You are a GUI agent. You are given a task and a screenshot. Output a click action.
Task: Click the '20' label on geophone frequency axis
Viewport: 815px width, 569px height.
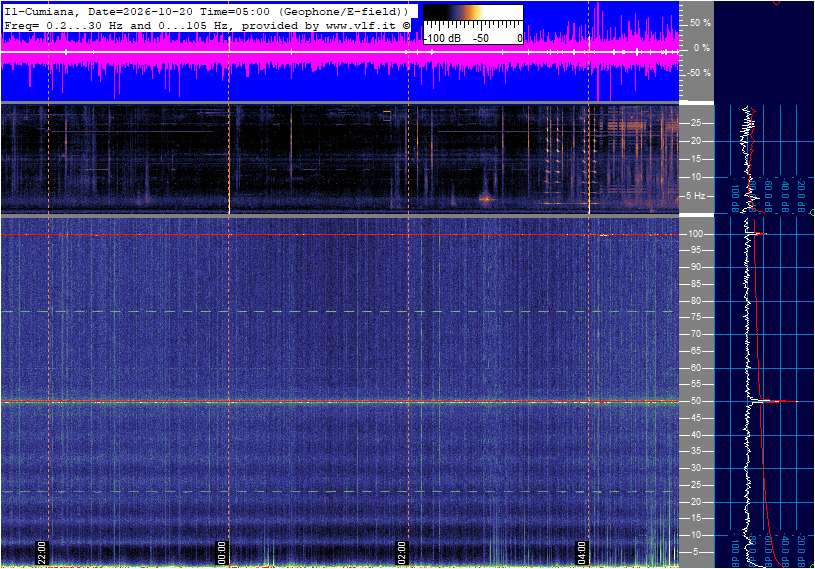pyautogui.click(x=695, y=141)
